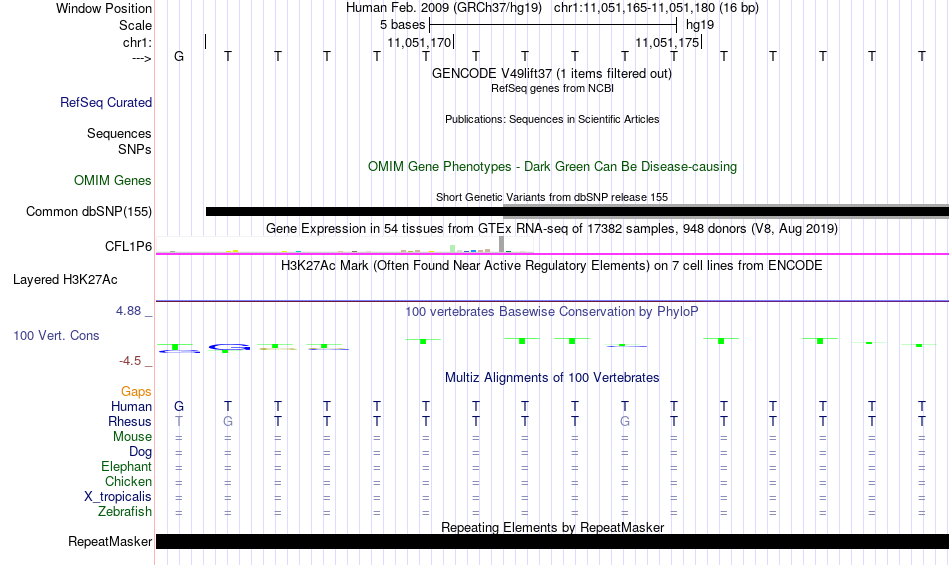Click the blue G PhyloP conservation logo
Screen dimensions: 950x565
click(229, 347)
